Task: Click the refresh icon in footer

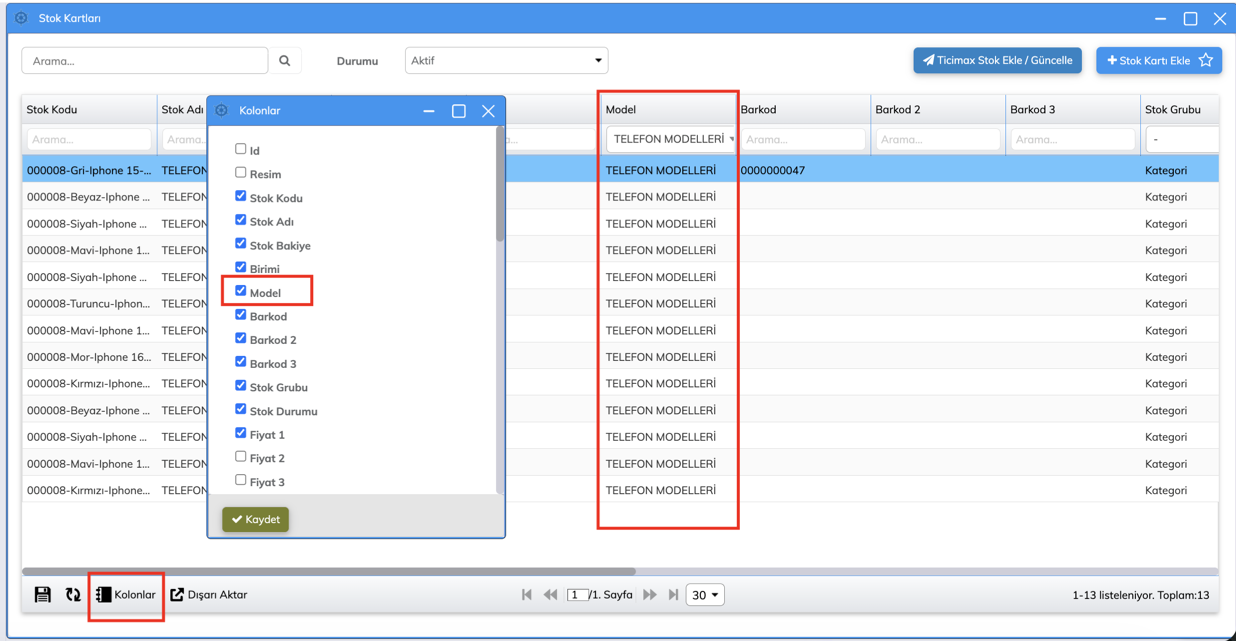Action: tap(73, 595)
